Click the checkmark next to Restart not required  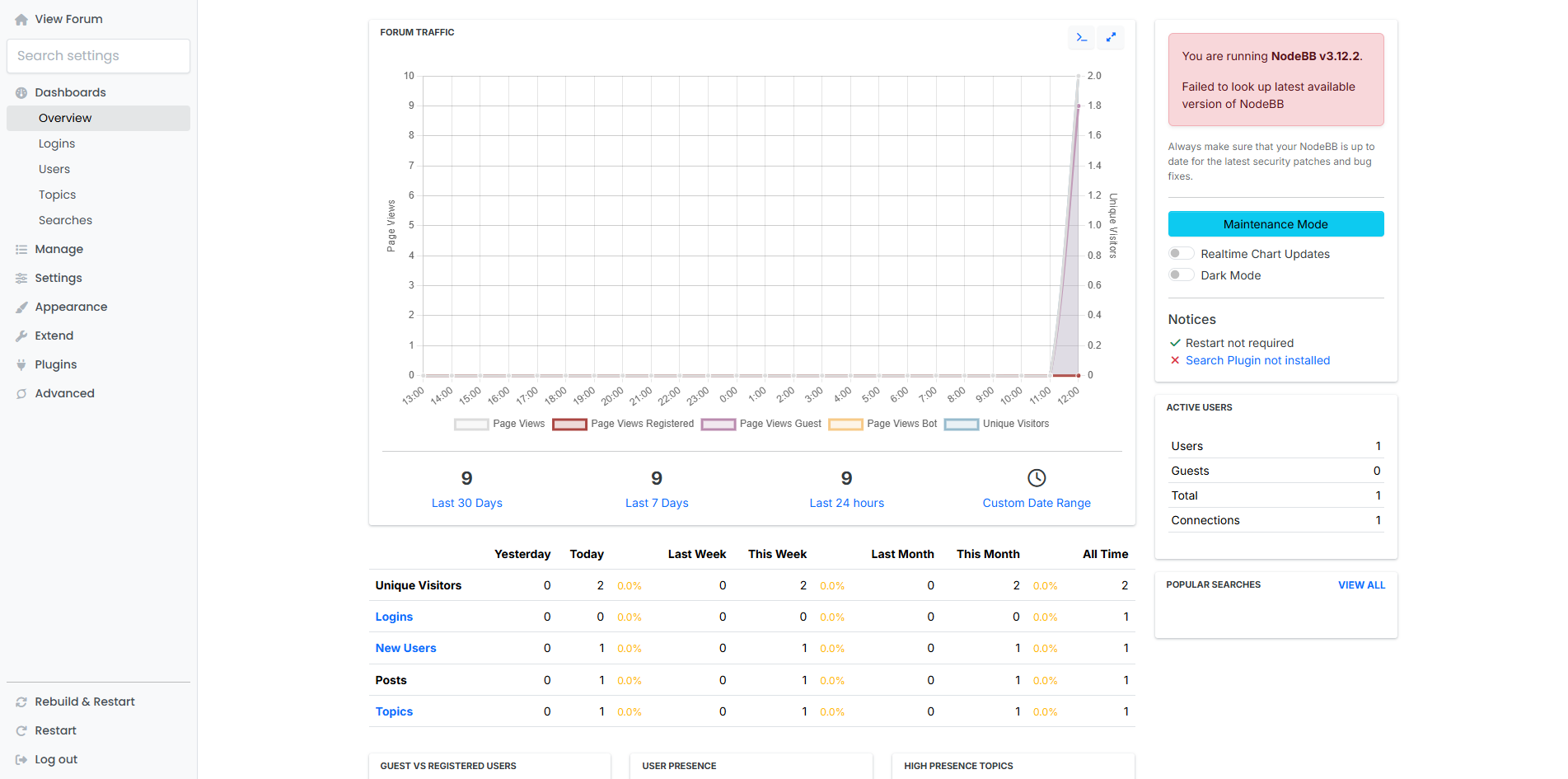coord(1175,343)
